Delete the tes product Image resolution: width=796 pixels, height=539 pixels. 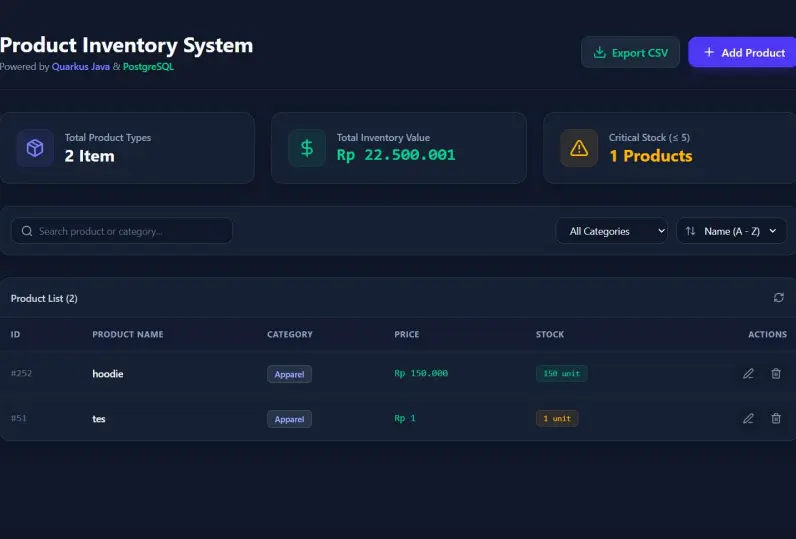coord(776,418)
